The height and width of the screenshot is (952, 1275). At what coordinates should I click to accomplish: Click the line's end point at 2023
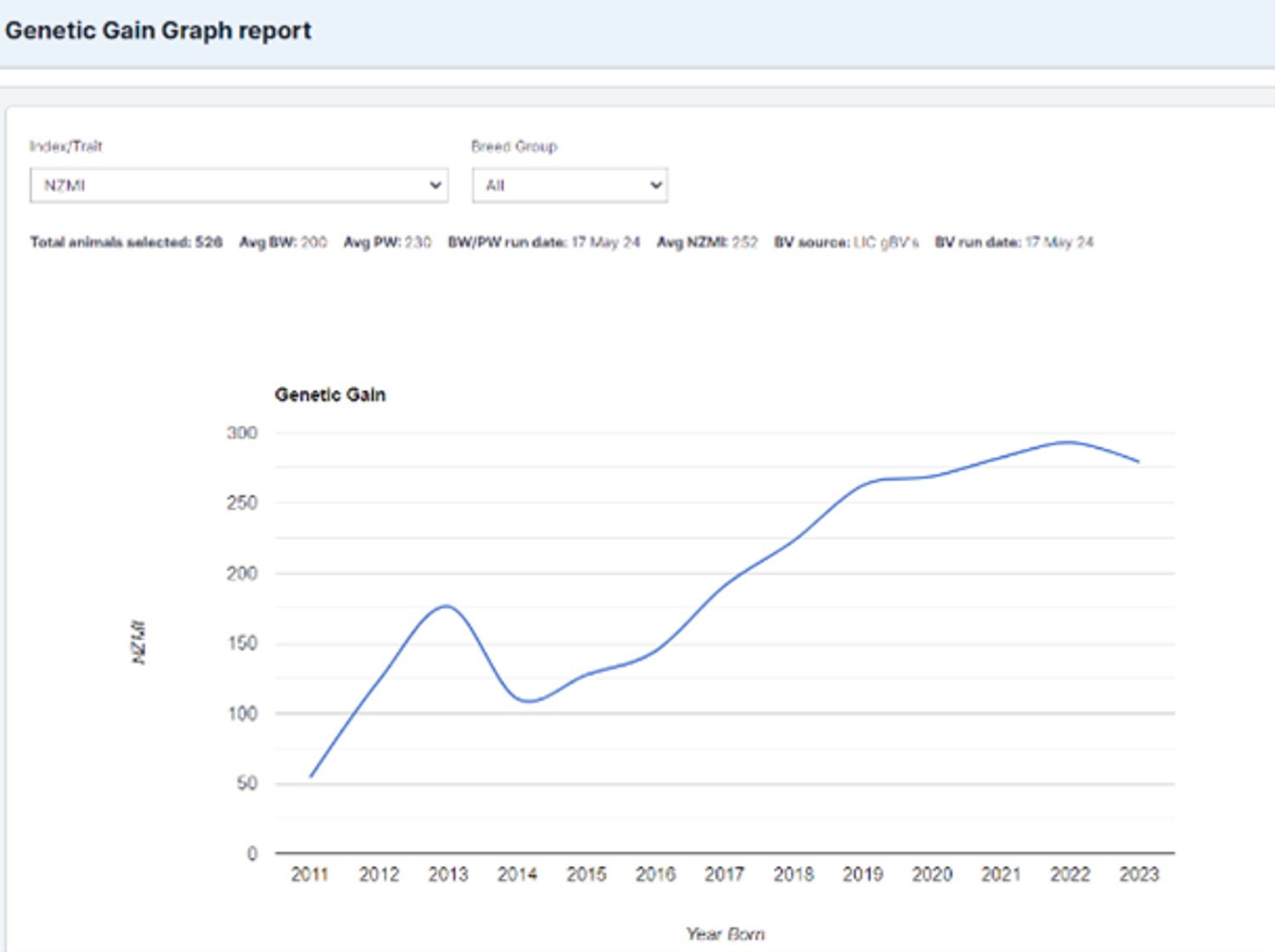(x=1138, y=462)
